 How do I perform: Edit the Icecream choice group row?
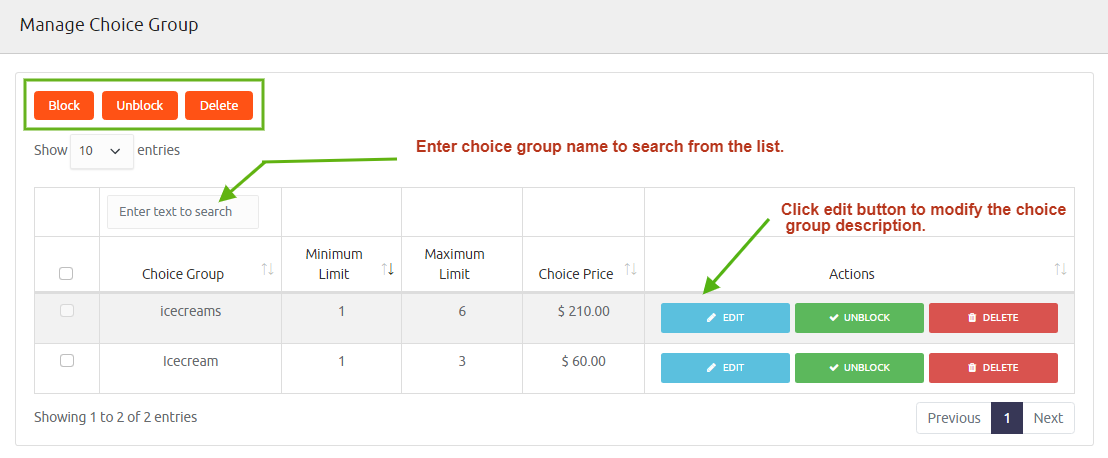[x=725, y=368]
